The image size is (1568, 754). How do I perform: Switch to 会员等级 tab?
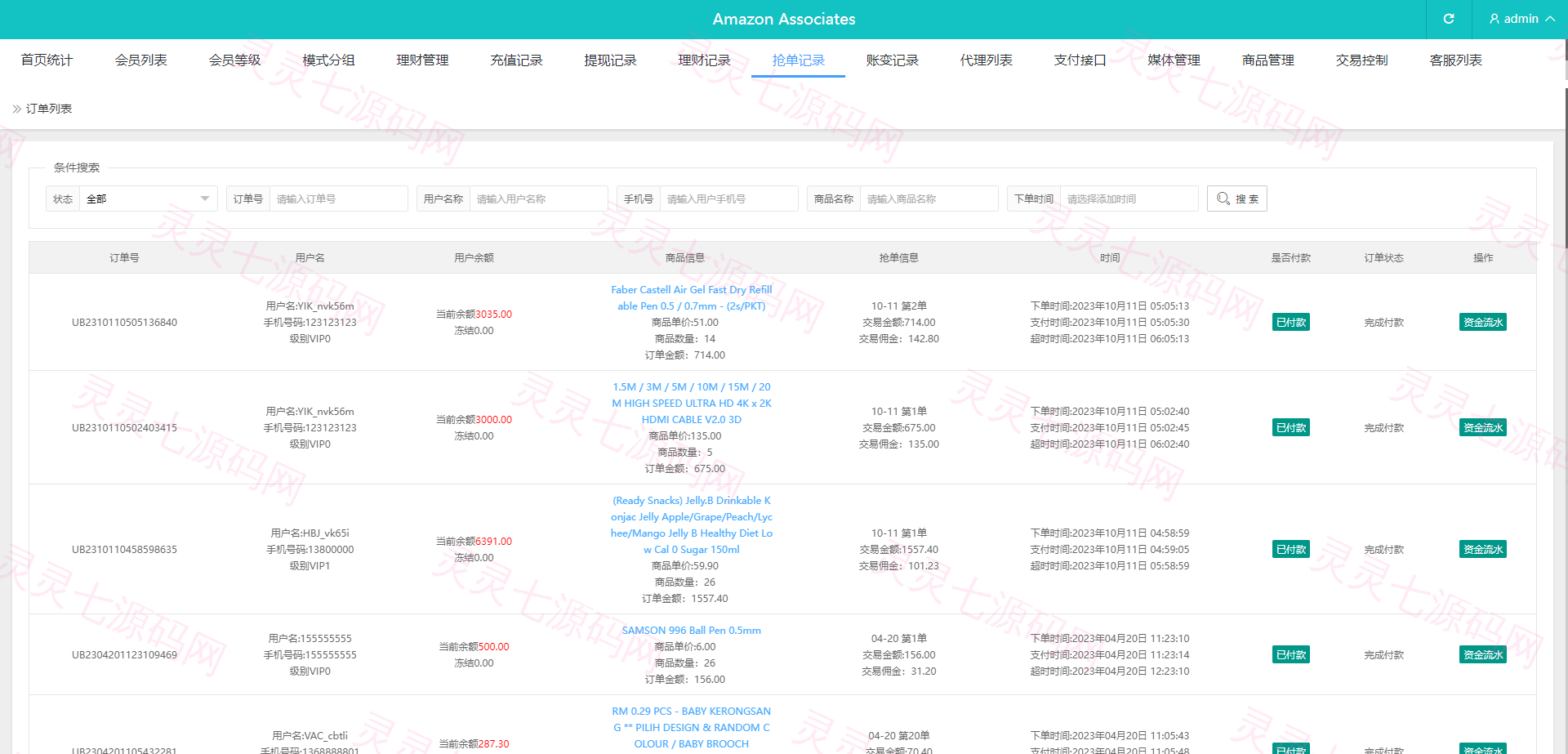pos(234,60)
